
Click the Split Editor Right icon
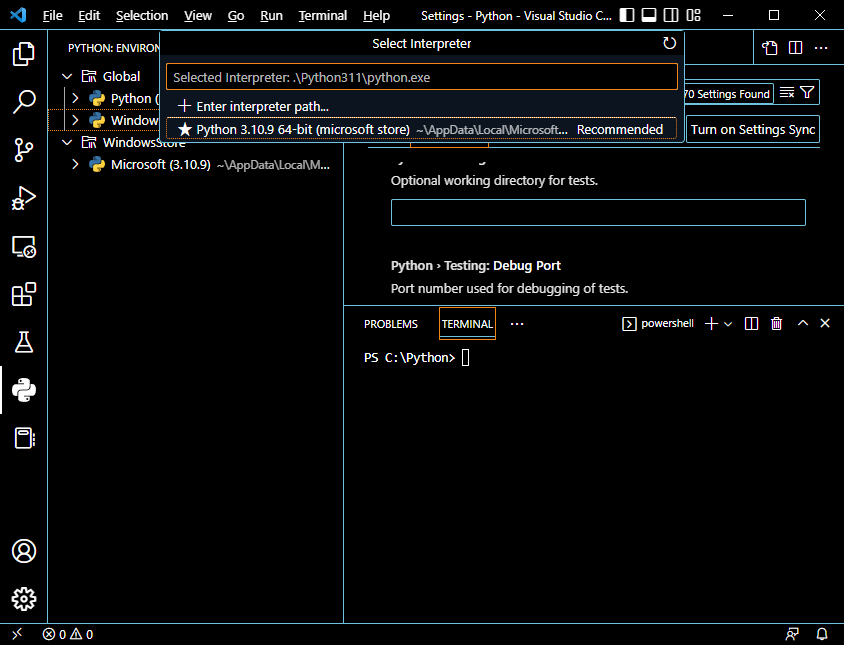point(796,48)
